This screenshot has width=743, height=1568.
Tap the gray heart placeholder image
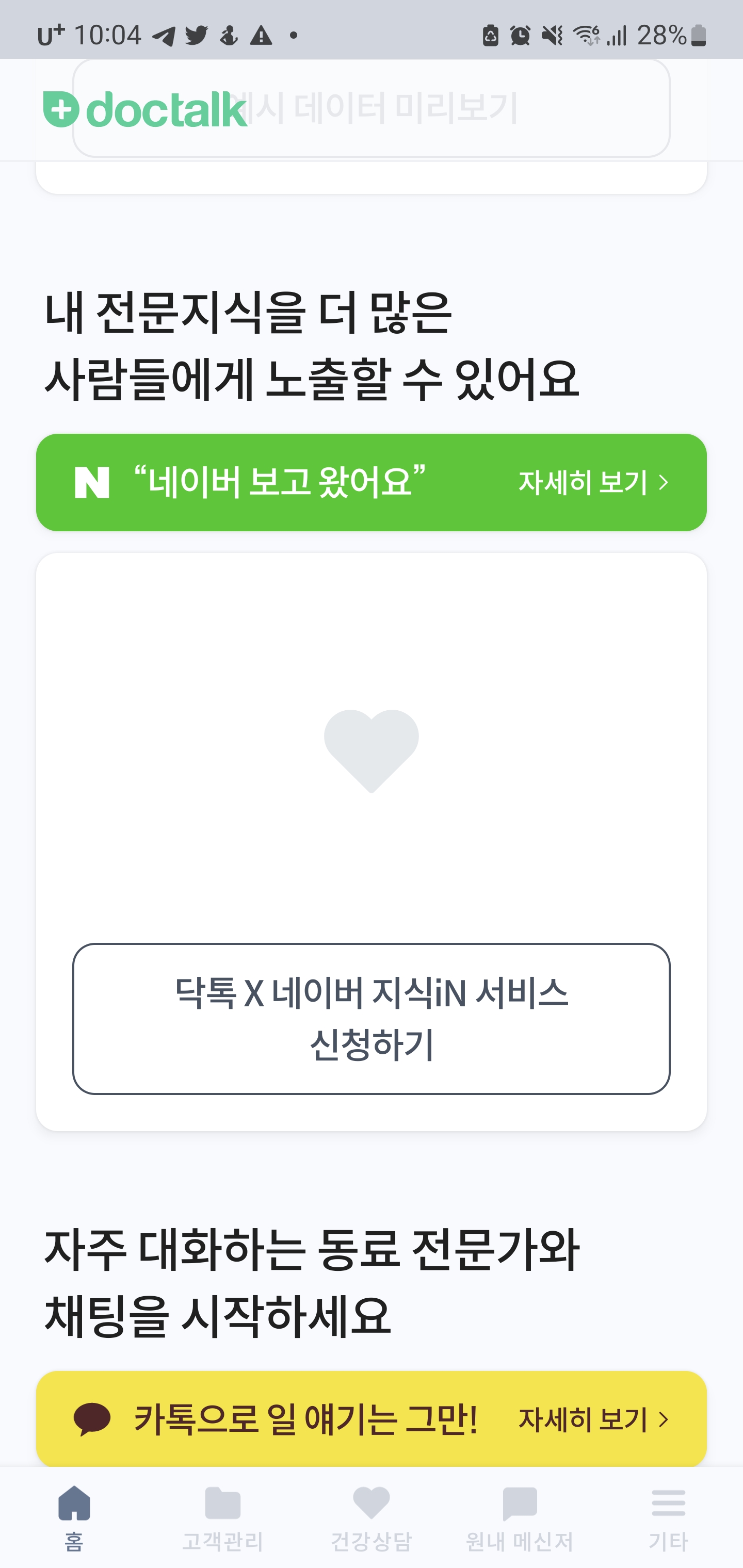(x=372, y=750)
